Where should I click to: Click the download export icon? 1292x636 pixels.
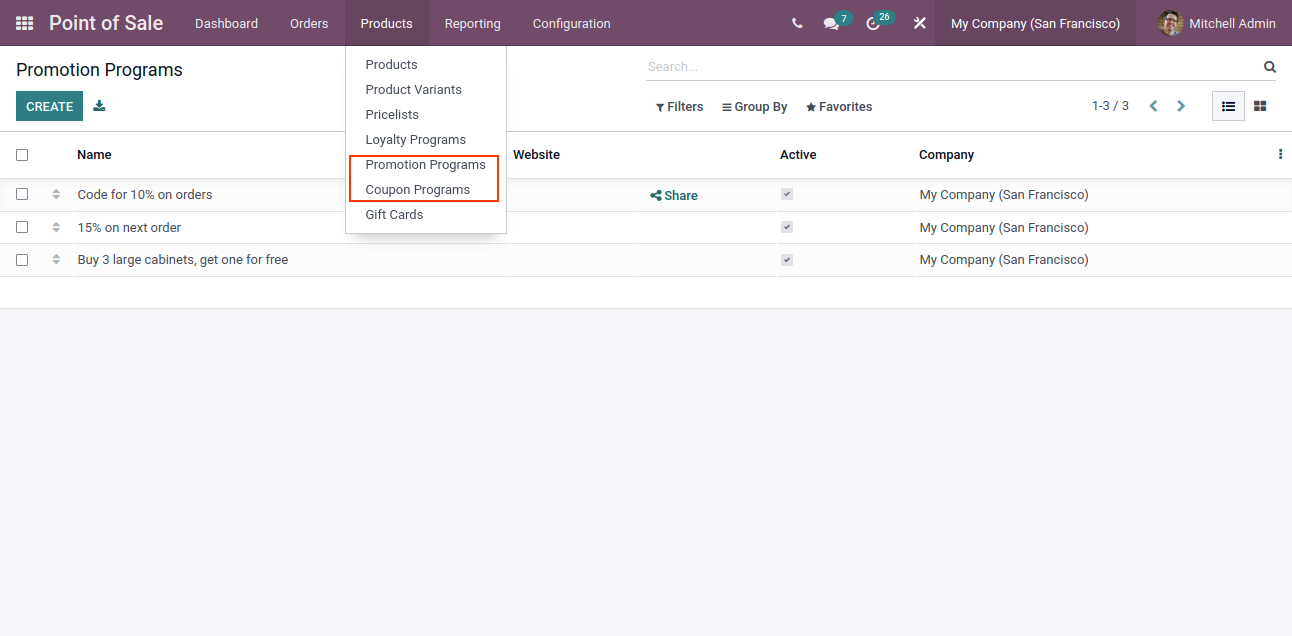point(99,106)
